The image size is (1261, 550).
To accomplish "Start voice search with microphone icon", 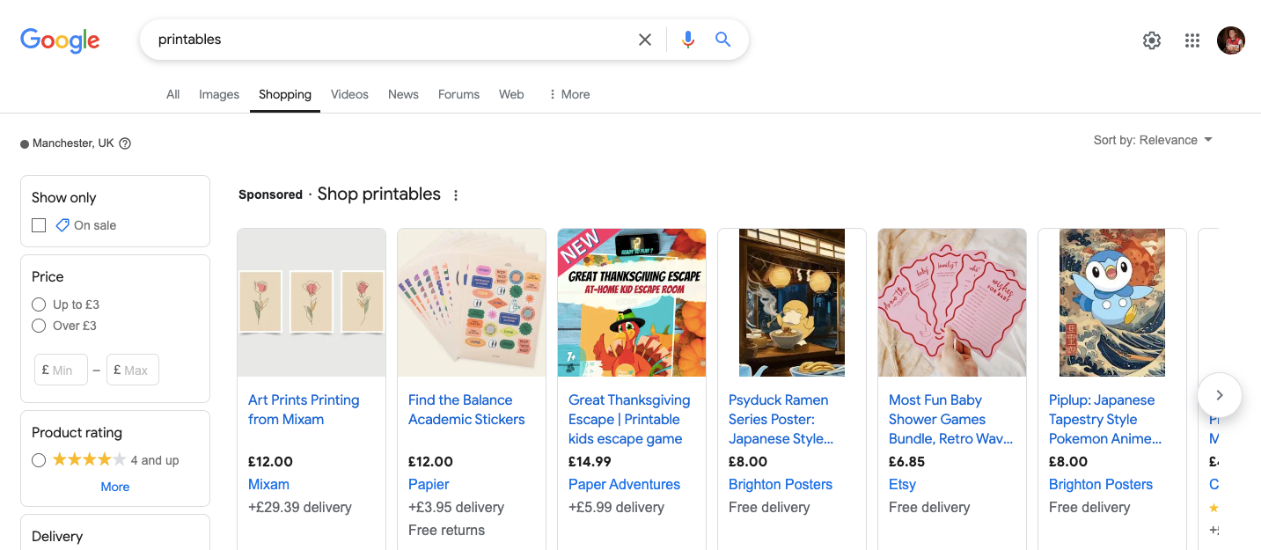I will click(x=687, y=40).
